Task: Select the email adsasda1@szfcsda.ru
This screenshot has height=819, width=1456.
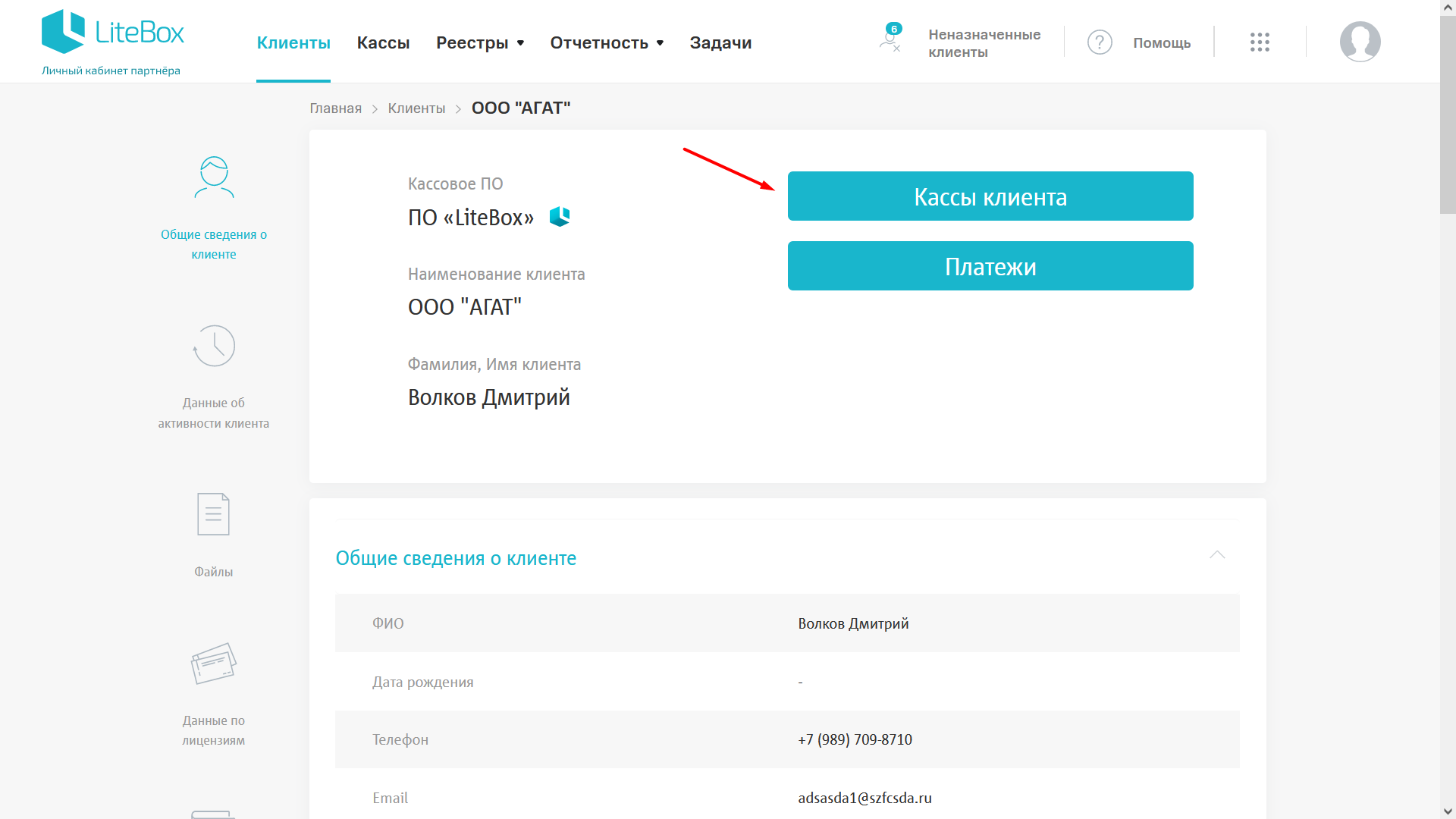Action: [x=864, y=798]
